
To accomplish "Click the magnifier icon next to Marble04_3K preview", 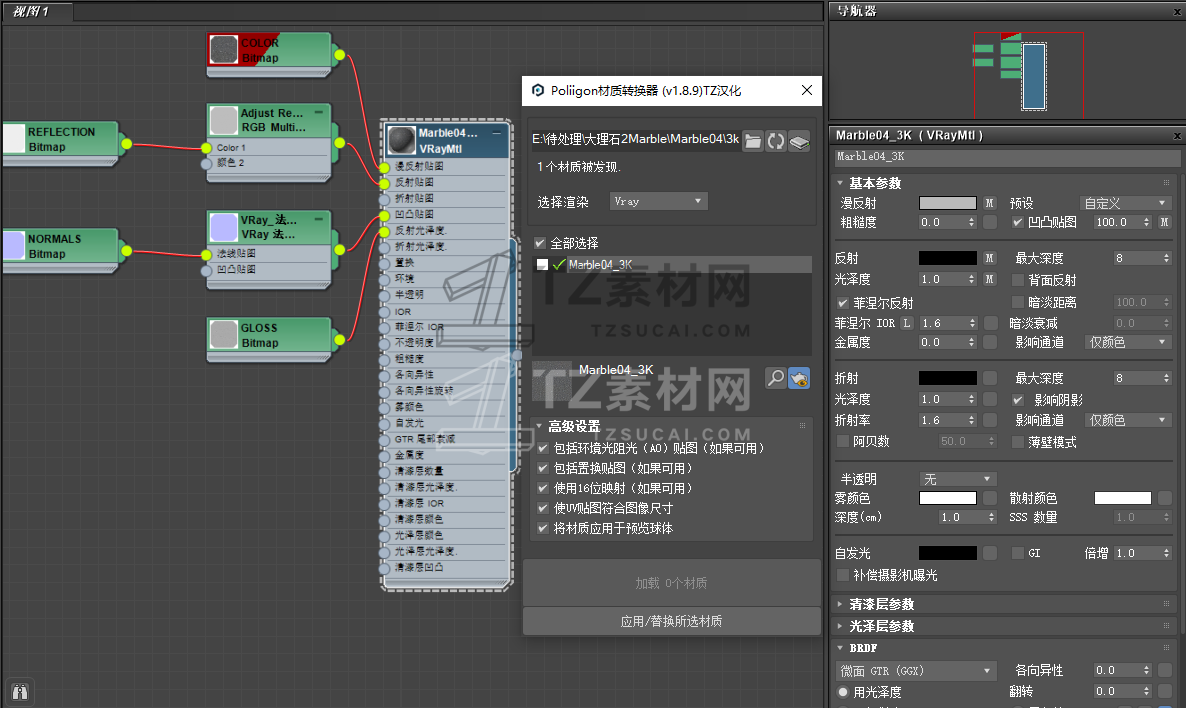I will 775,377.
